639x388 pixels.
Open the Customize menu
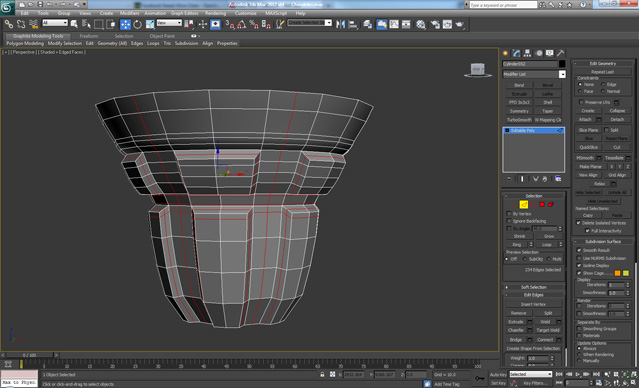pyautogui.click(x=246, y=13)
